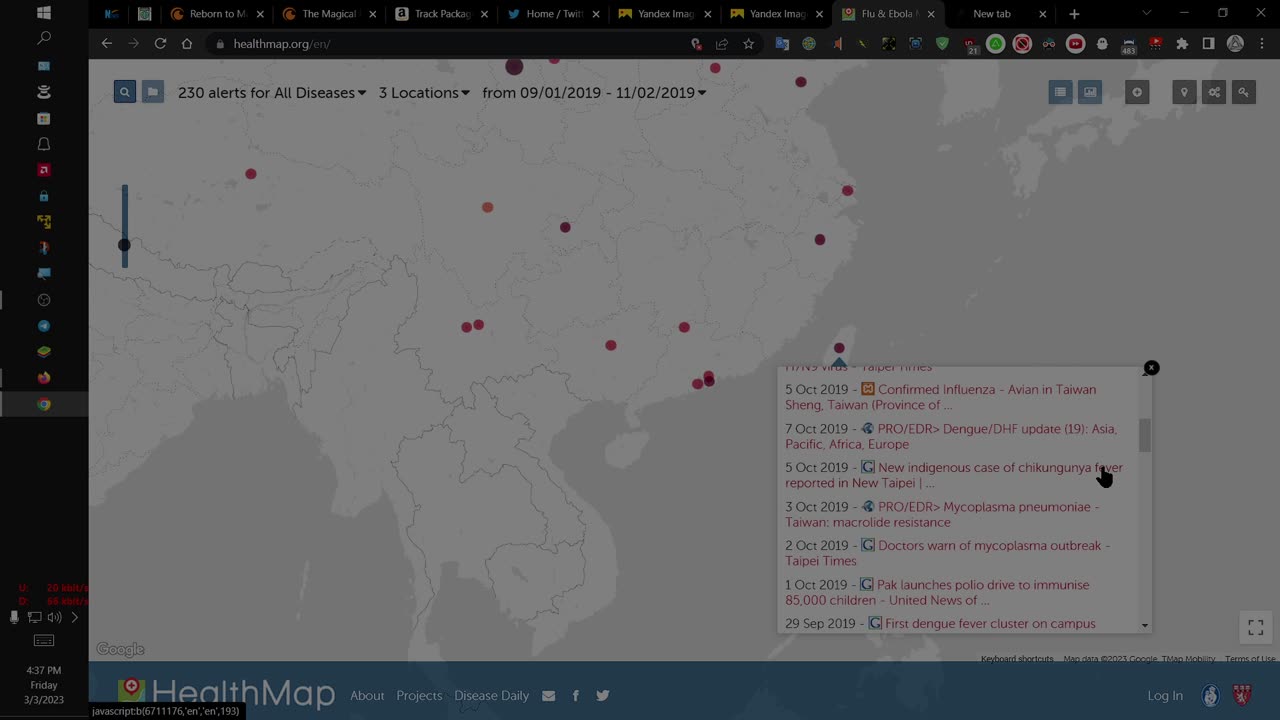Open Confirmed Influenza - Avian in Taiwan alert

[940, 397]
